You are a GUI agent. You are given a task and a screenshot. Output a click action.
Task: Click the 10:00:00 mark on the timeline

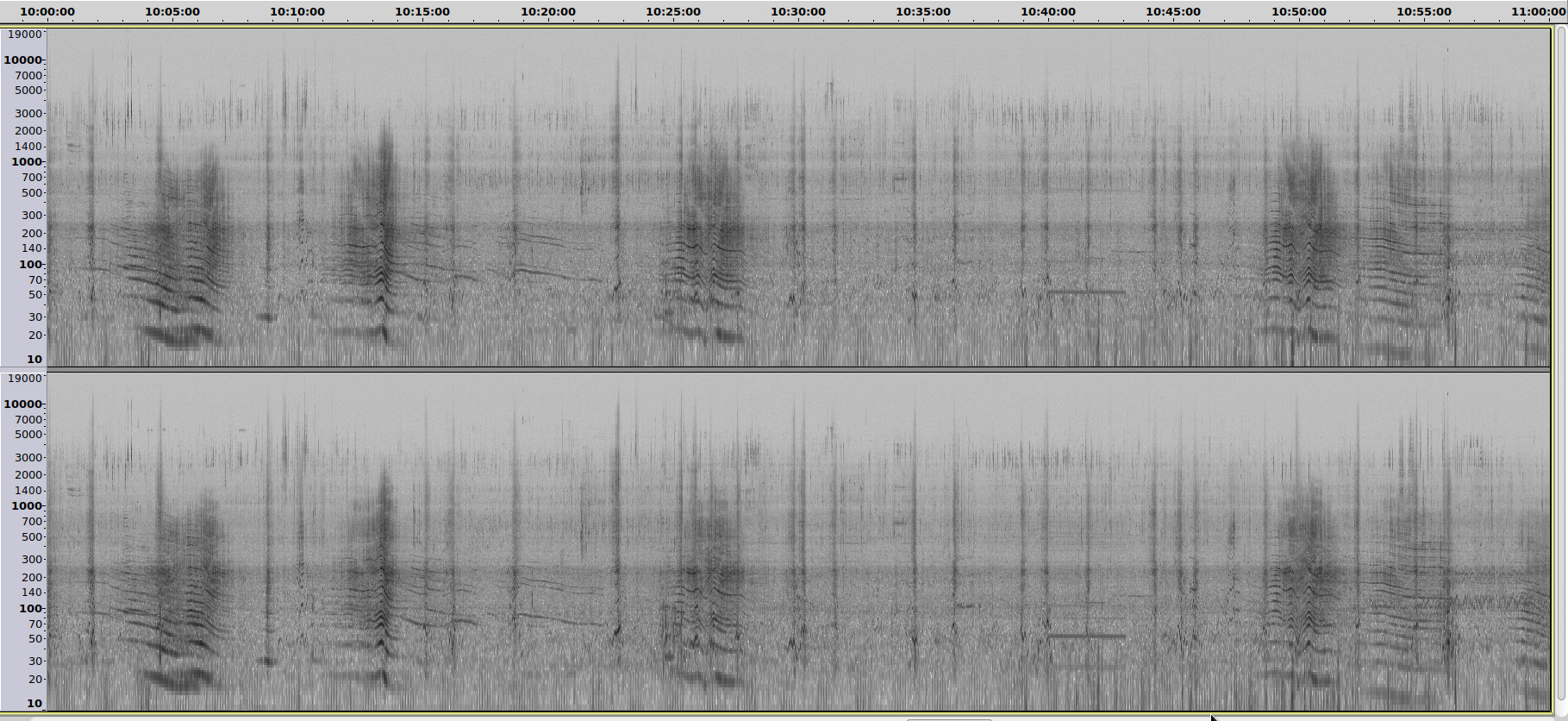point(47,12)
